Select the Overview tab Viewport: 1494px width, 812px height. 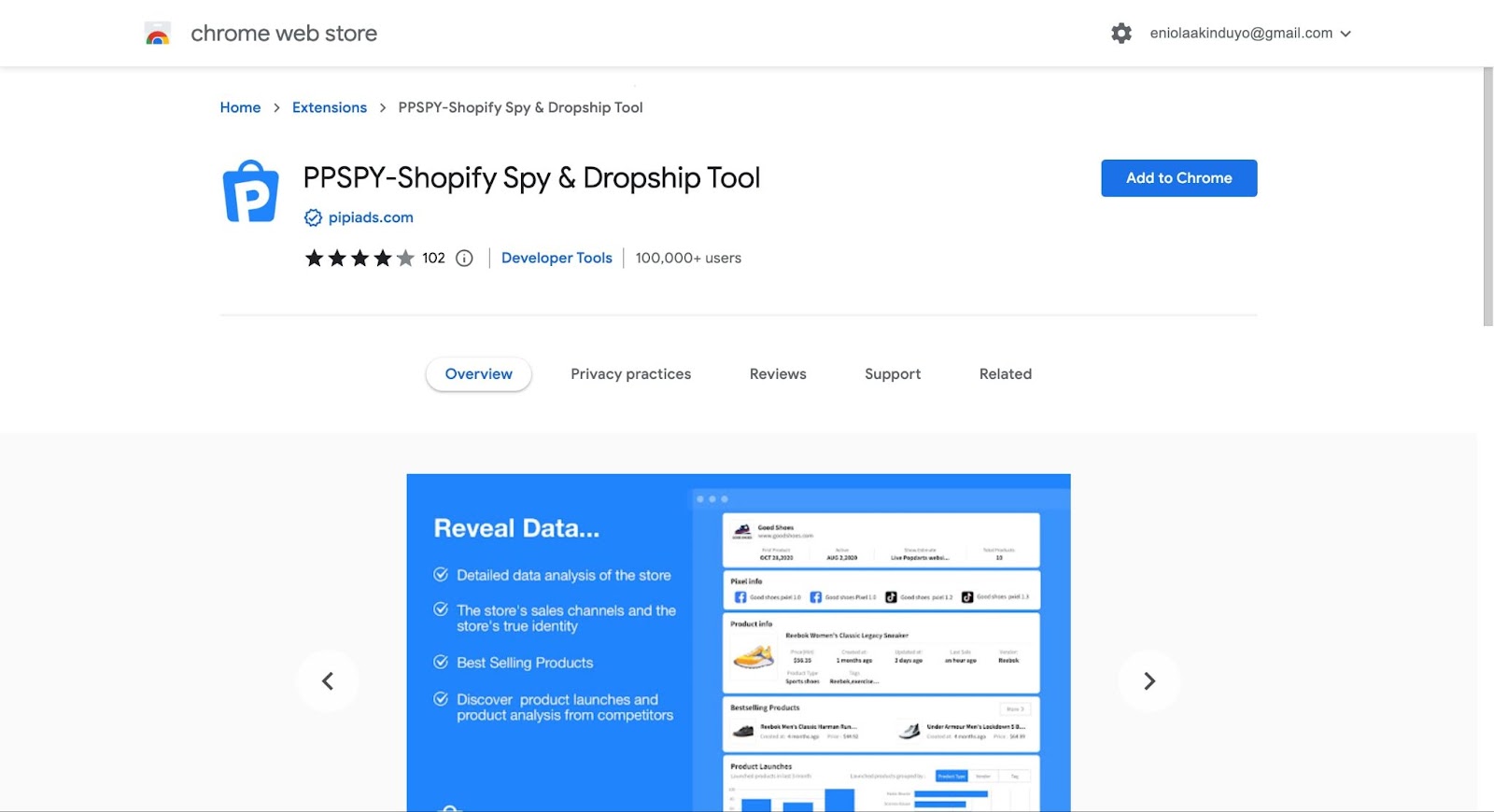(478, 374)
